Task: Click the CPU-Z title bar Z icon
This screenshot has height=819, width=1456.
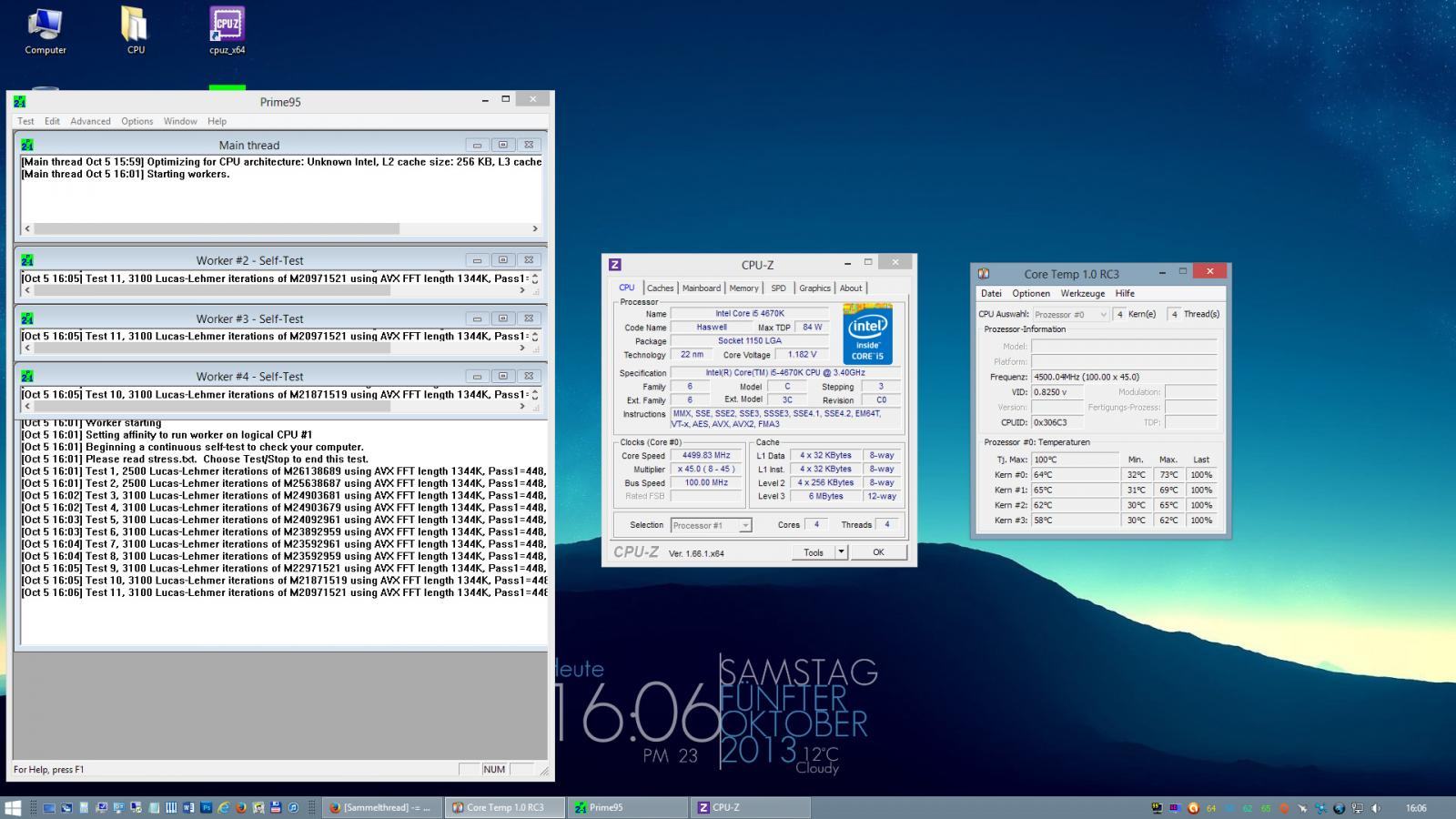Action: (615, 265)
